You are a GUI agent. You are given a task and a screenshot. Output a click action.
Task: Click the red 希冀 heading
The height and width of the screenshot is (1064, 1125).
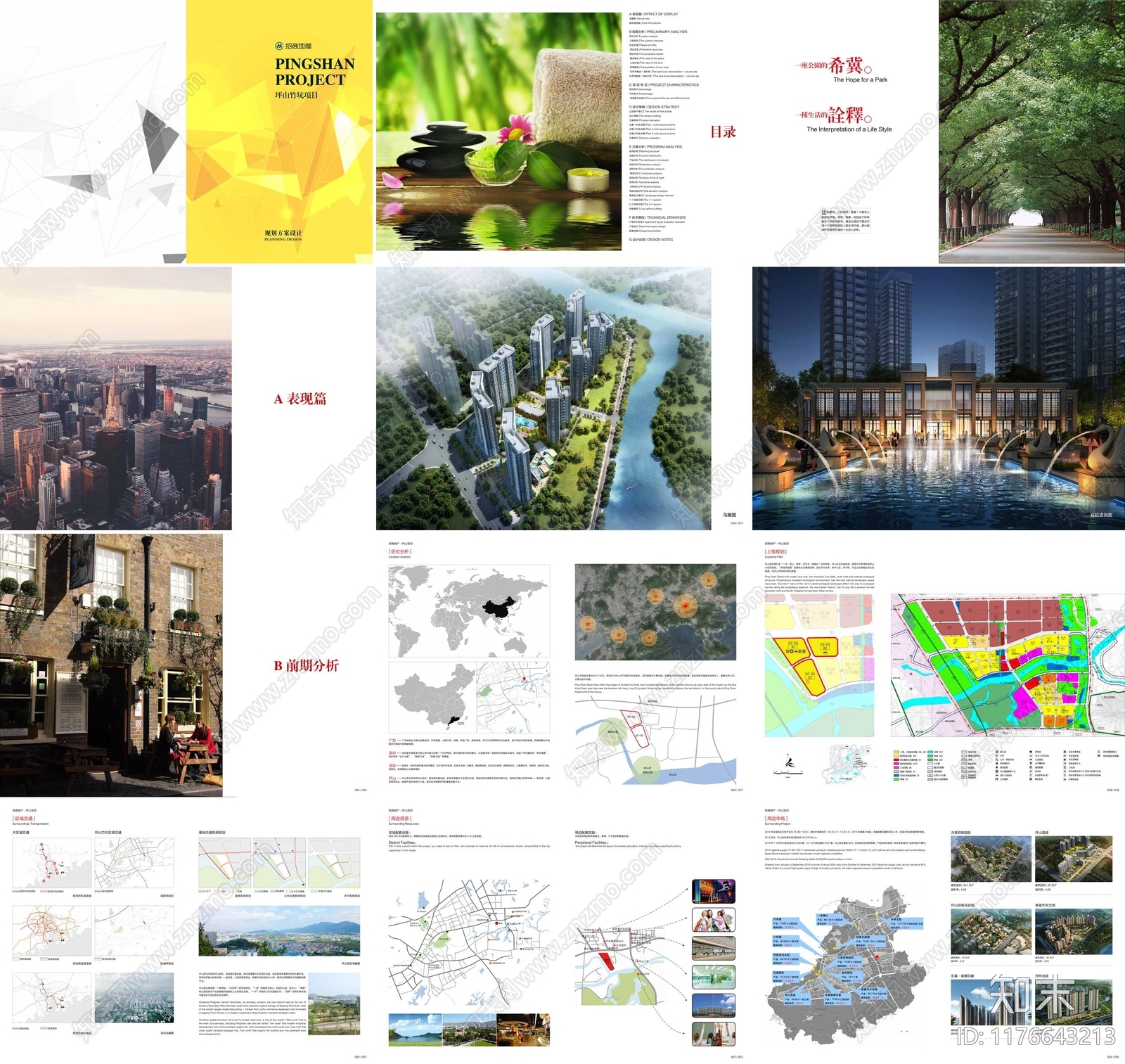850,66
